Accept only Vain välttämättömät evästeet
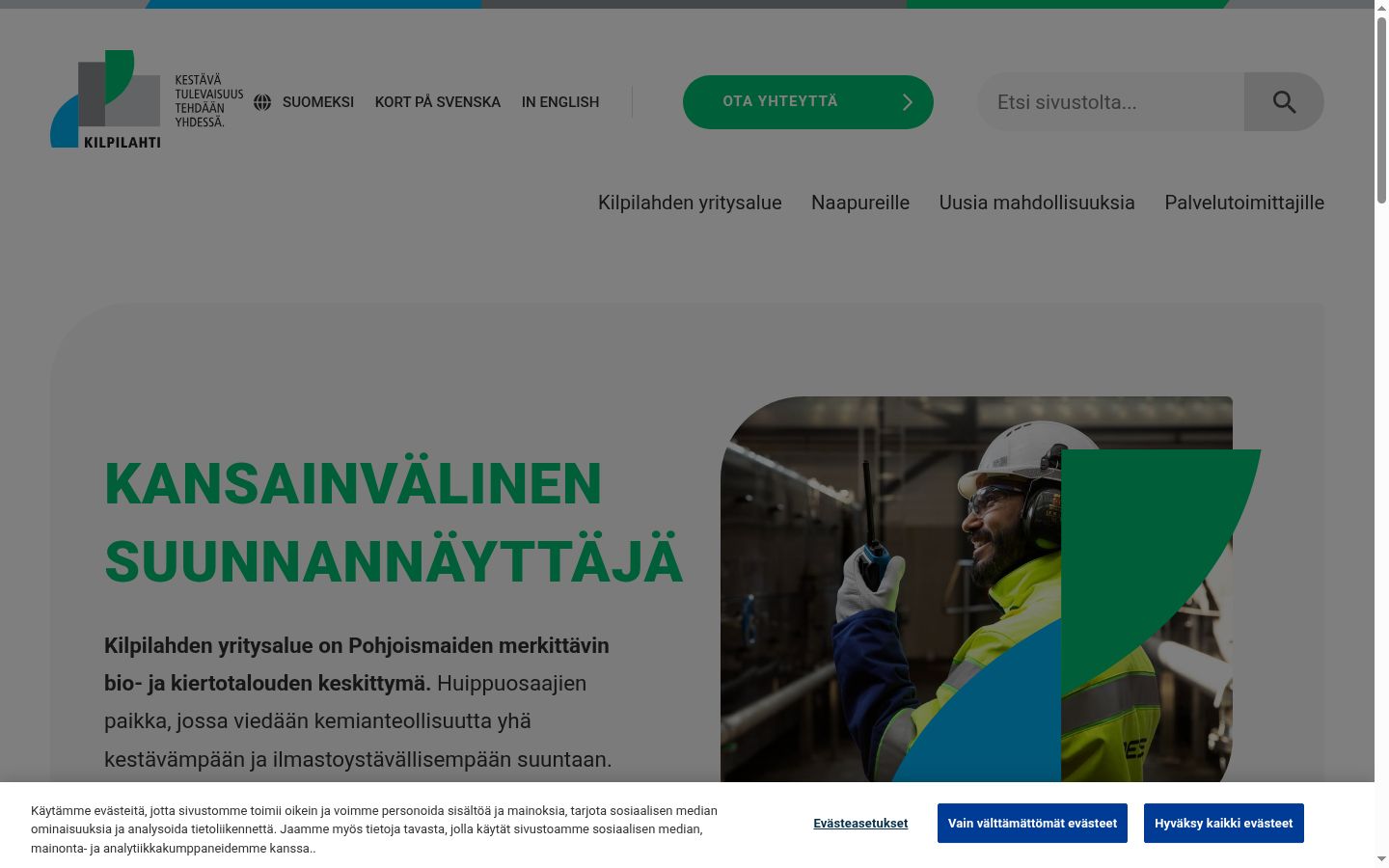Viewport: 1389px width, 868px height. 1032,824
